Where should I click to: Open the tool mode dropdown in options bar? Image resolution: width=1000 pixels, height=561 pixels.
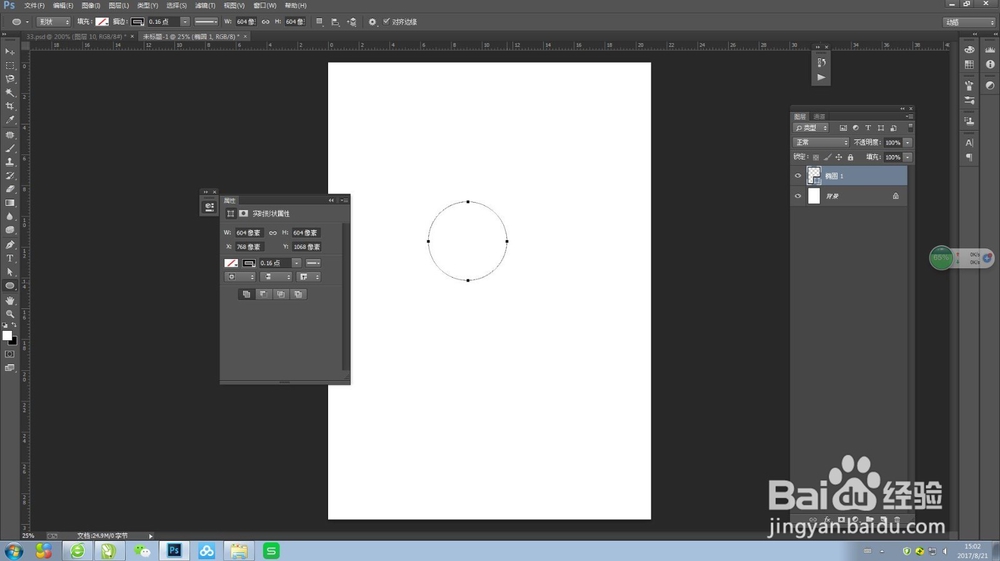point(54,22)
